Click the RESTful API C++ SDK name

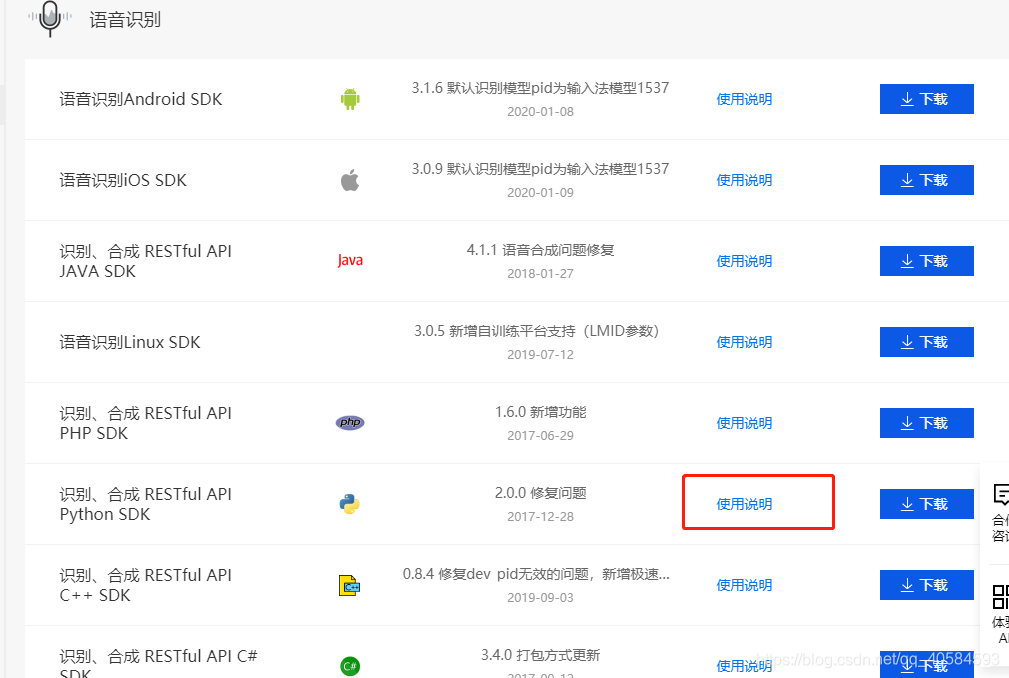point(145,585)
